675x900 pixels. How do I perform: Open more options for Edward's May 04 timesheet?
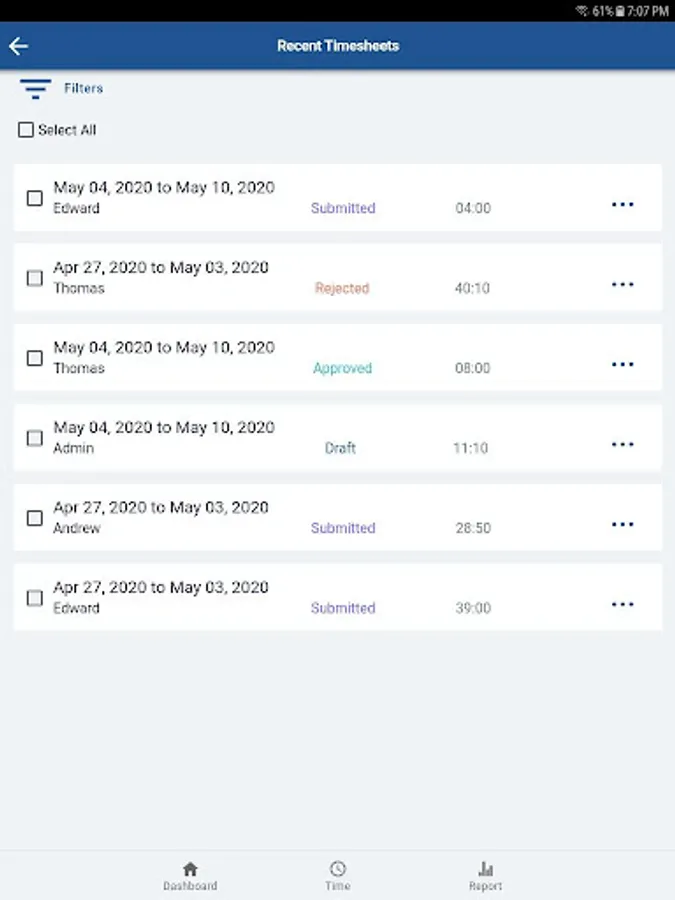pos(622,205)
